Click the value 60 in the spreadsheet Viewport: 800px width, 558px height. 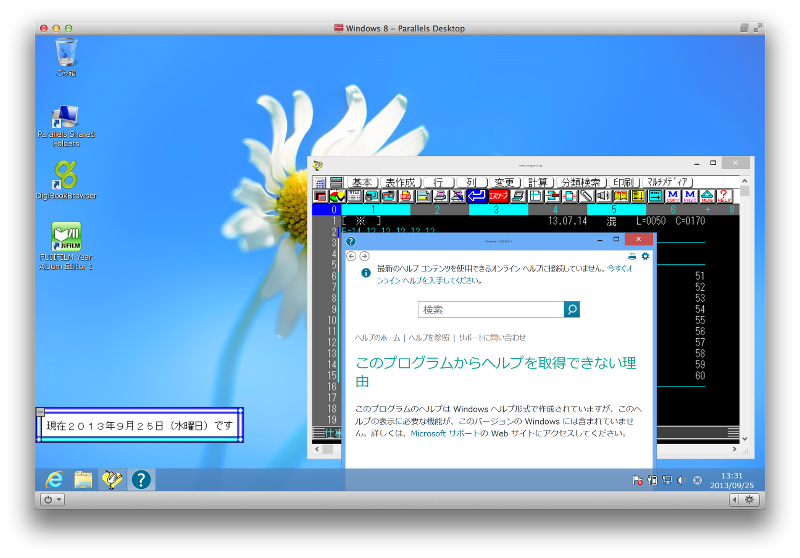(x=699, y=375)
